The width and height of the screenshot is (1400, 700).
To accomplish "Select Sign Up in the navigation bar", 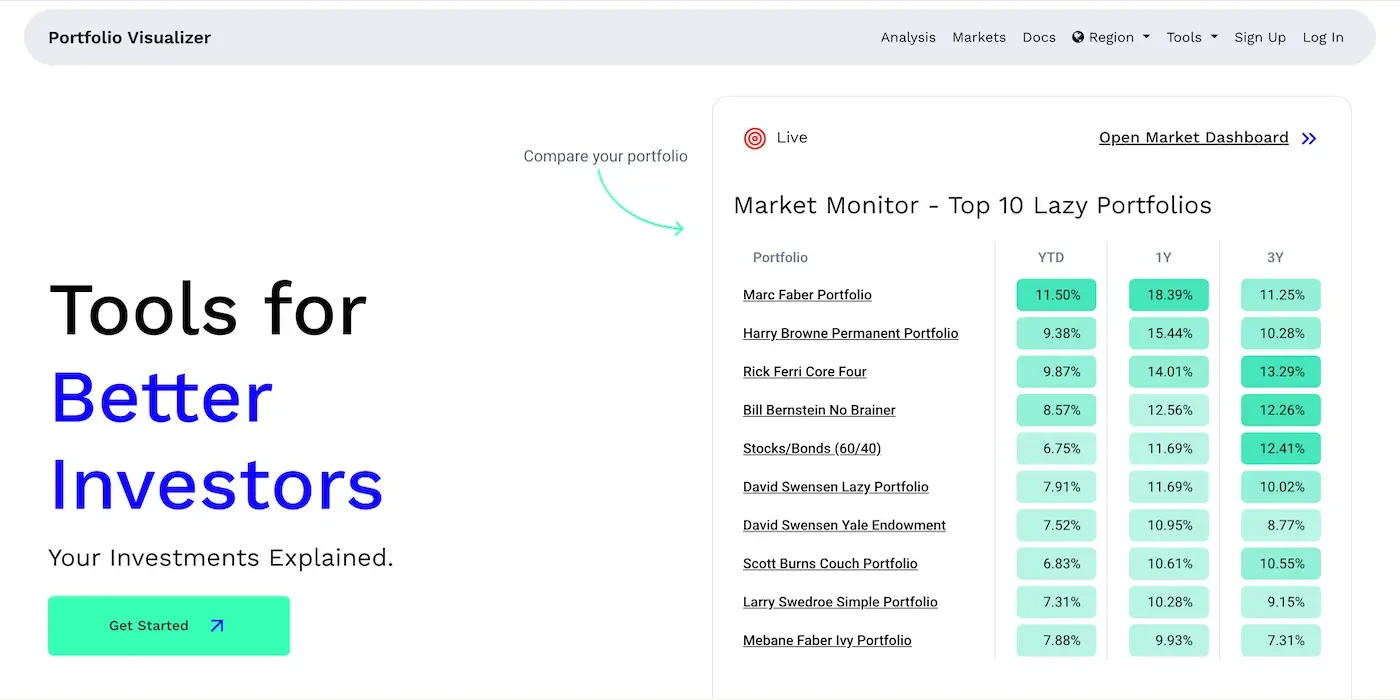I will [x=1260, y=37].
